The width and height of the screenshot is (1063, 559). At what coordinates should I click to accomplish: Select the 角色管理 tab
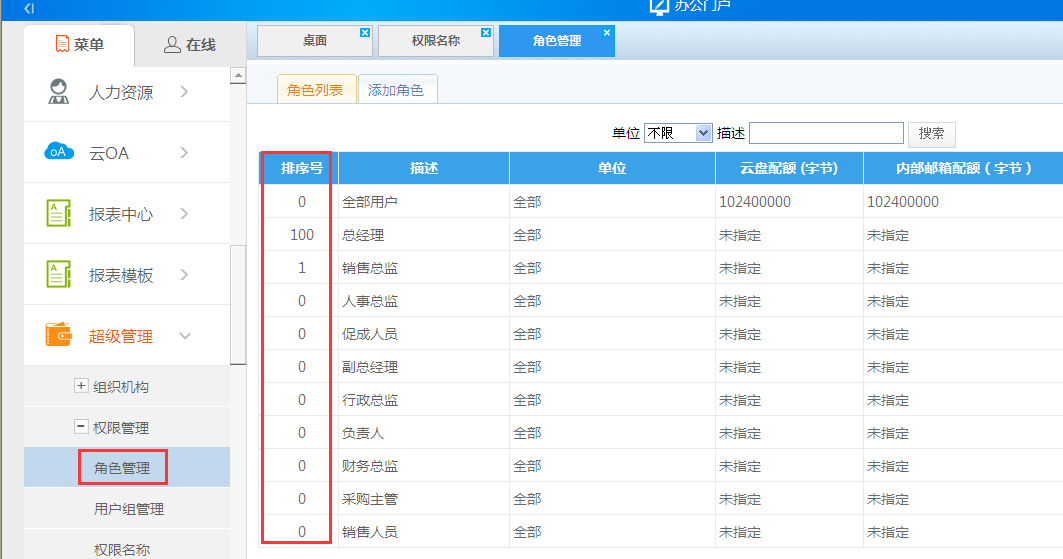(x=557, y=41)
